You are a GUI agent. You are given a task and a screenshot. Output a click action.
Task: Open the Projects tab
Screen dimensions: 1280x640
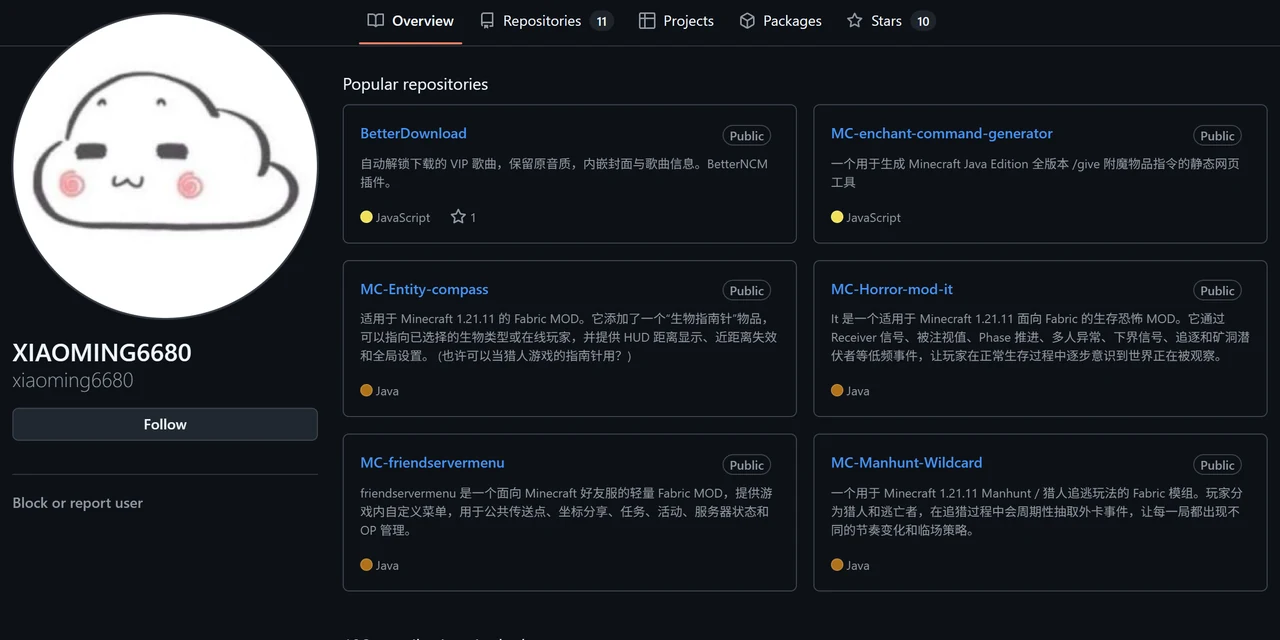[x=676, y=21]
